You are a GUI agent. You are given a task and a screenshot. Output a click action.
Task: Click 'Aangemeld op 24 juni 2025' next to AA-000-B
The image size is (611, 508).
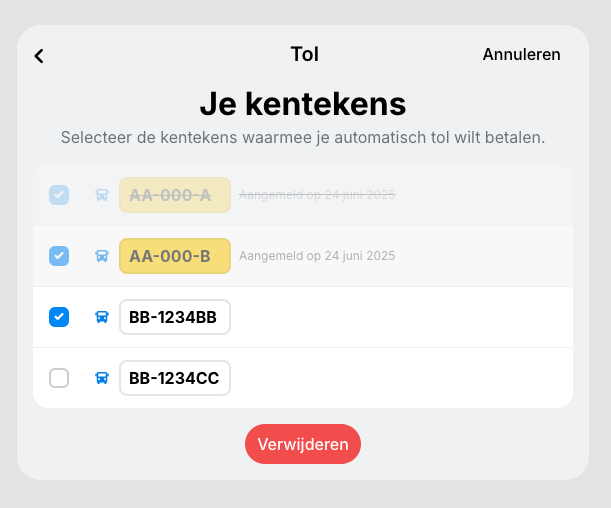(317, 256)
